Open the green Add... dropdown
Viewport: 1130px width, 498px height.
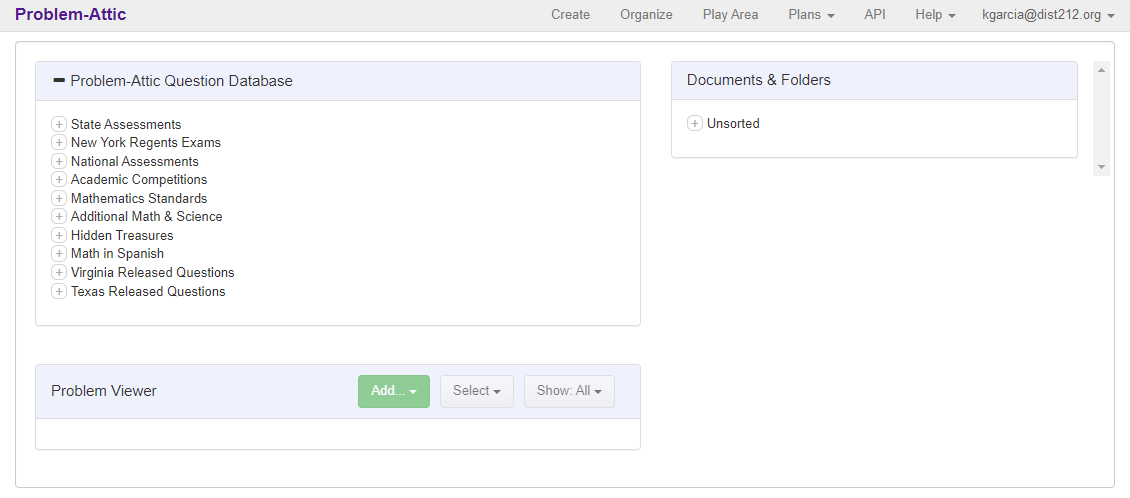(393, 391)
